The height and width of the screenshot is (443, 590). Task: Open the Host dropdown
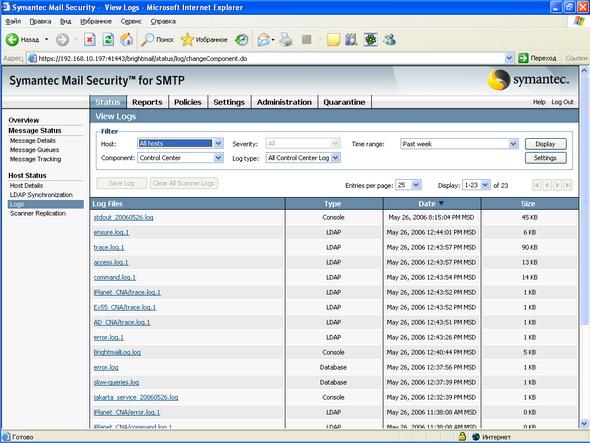click(218, 143)
